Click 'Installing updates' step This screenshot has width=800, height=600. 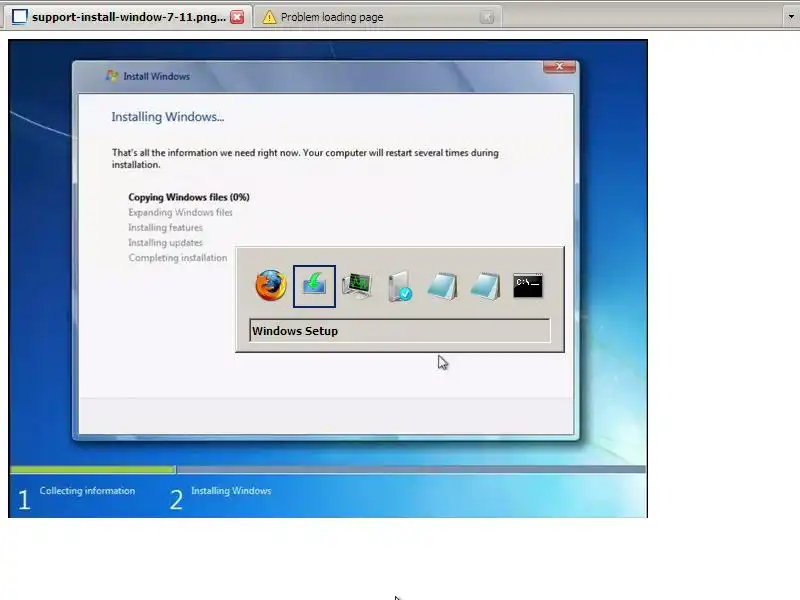pyautogui.click(x=165, y=242)
